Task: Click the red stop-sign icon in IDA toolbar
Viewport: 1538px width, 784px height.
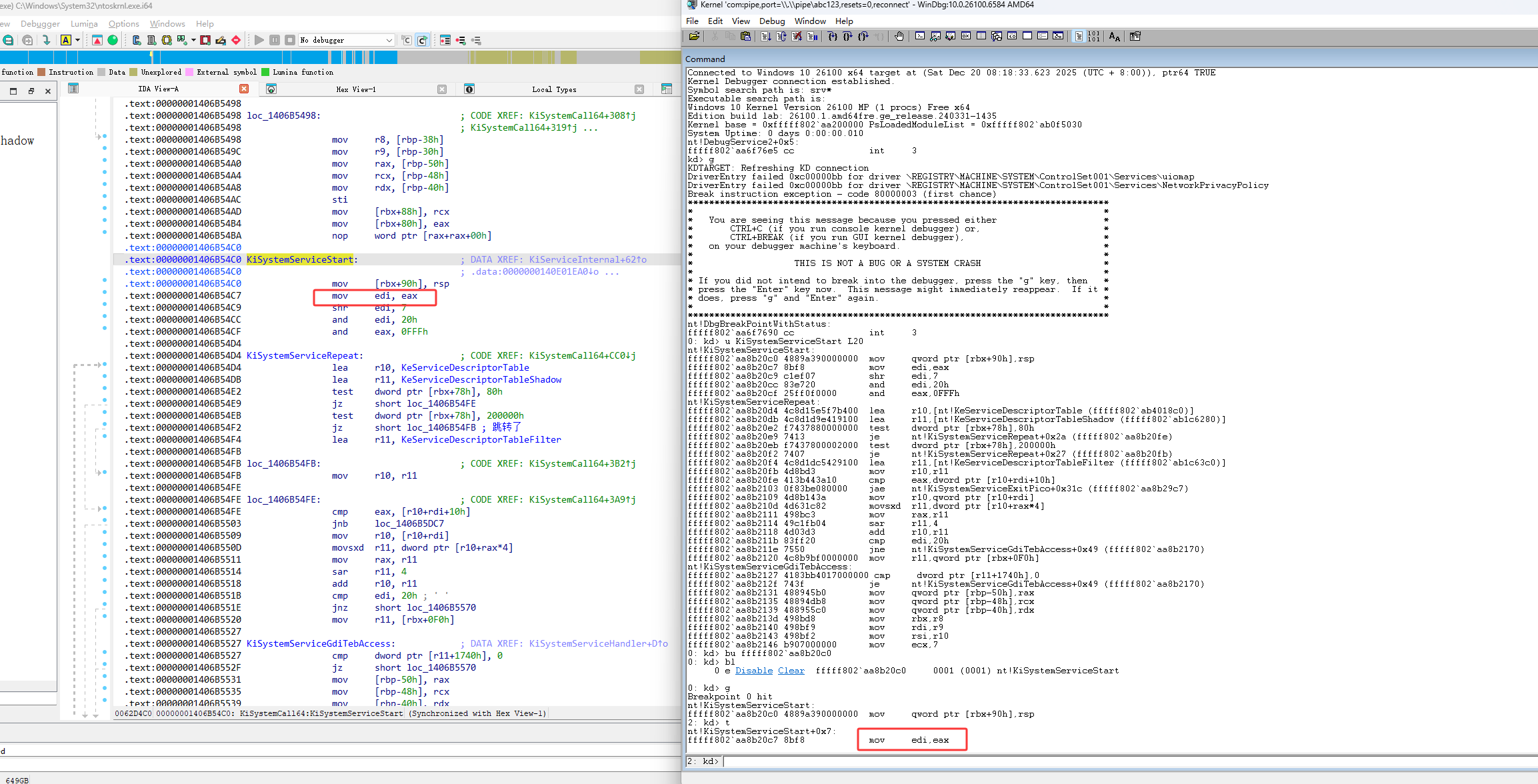Action: (x=236, y=40)
